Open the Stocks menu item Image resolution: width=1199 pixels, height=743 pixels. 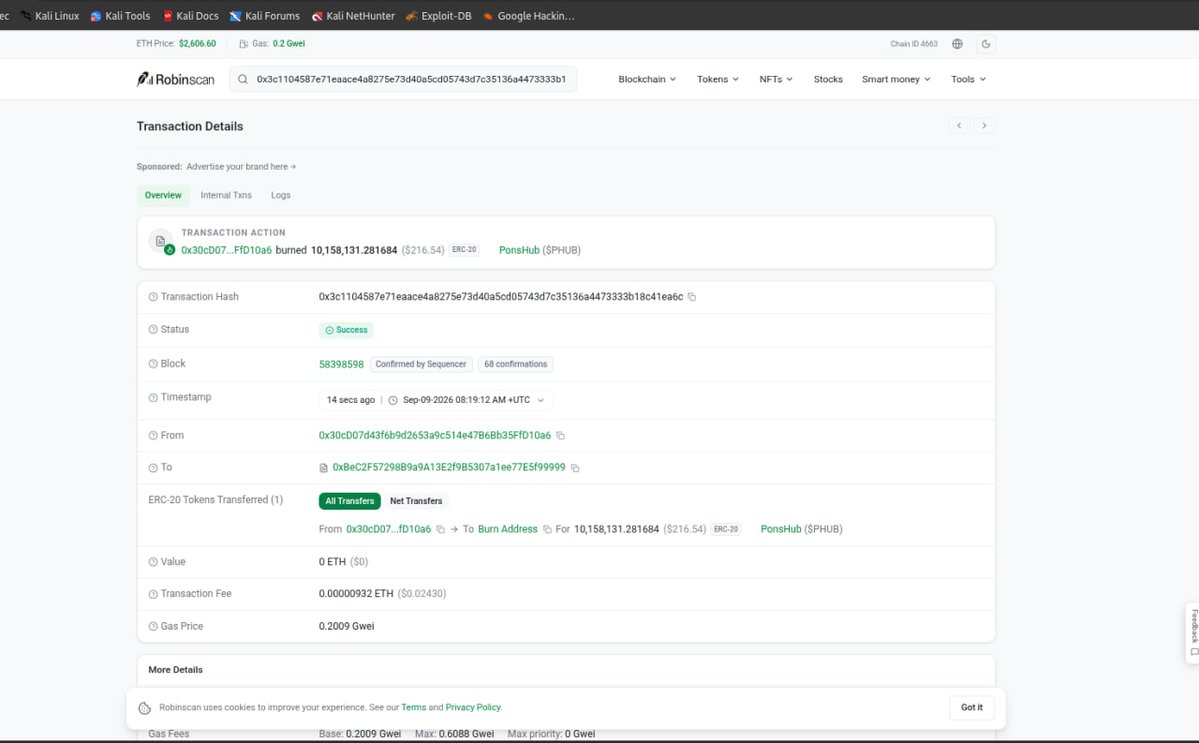tap(828, 79)
